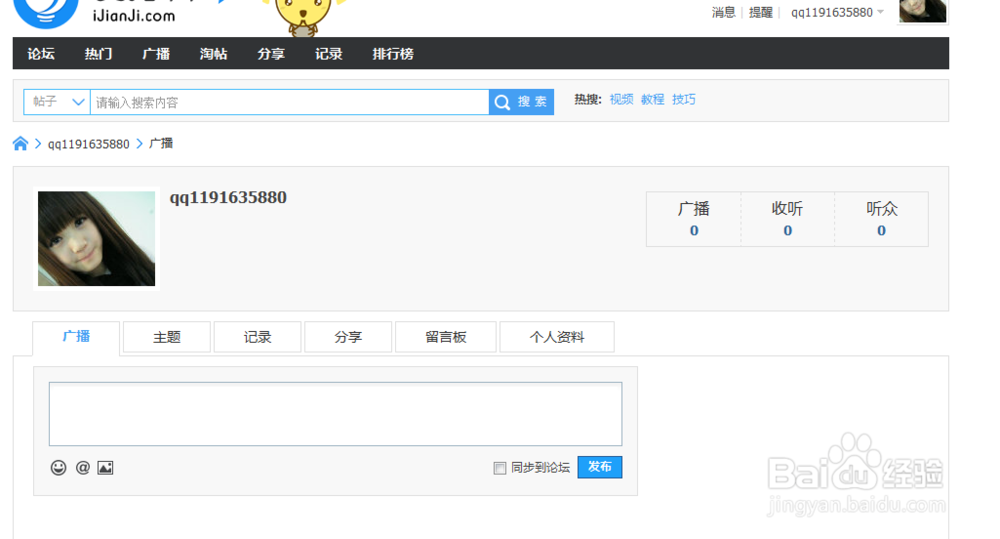The image size is (1000, 539).
Task: Switch to the 个人资料 tab
Action: point(557,337)
